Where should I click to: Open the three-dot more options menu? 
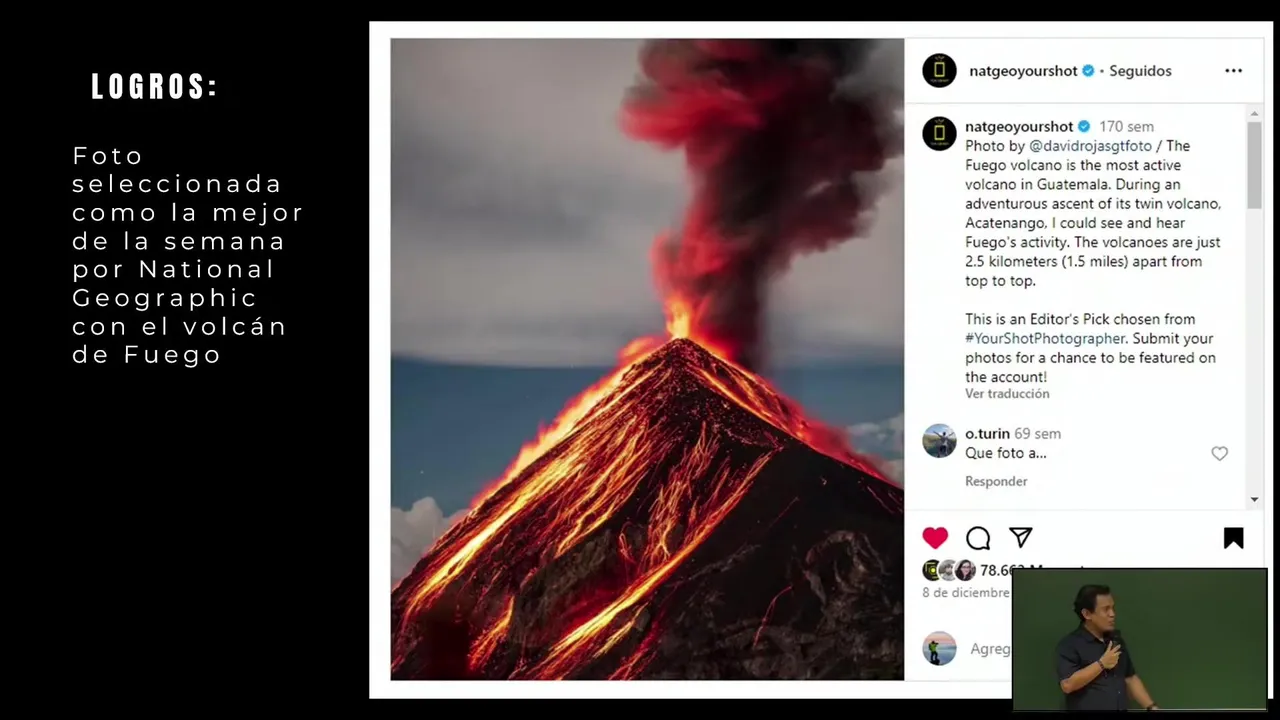1233,71
